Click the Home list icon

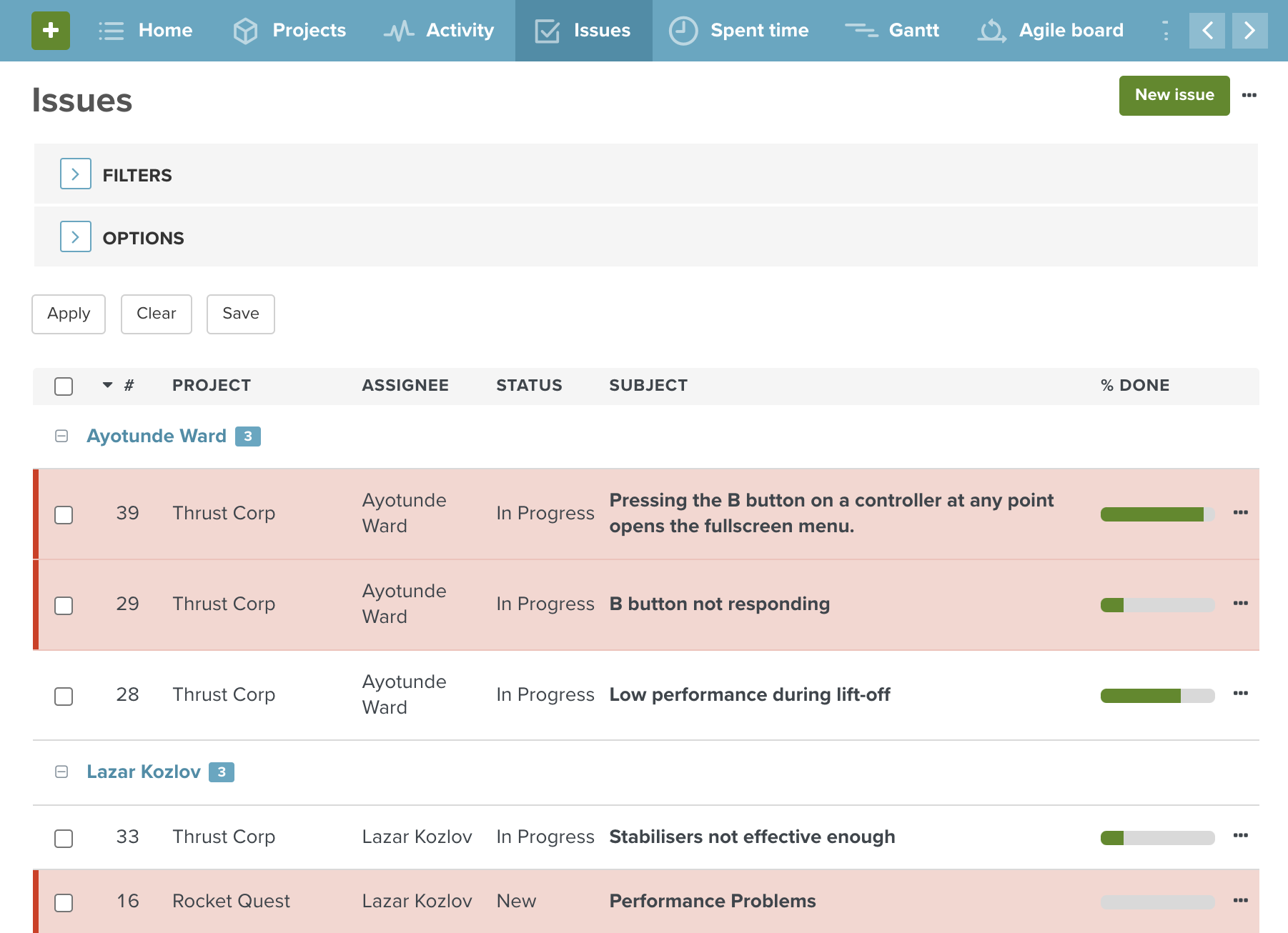111,31
